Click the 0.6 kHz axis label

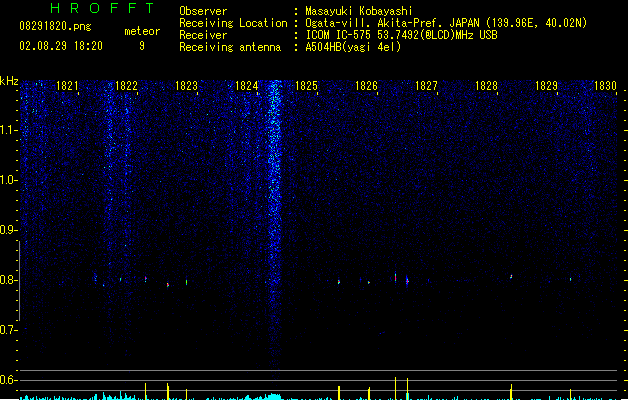[x=9, y=380]
